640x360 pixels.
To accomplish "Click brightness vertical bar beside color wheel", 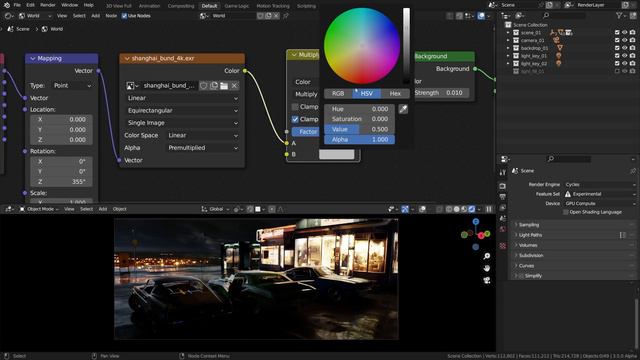I will coord(407,46).
